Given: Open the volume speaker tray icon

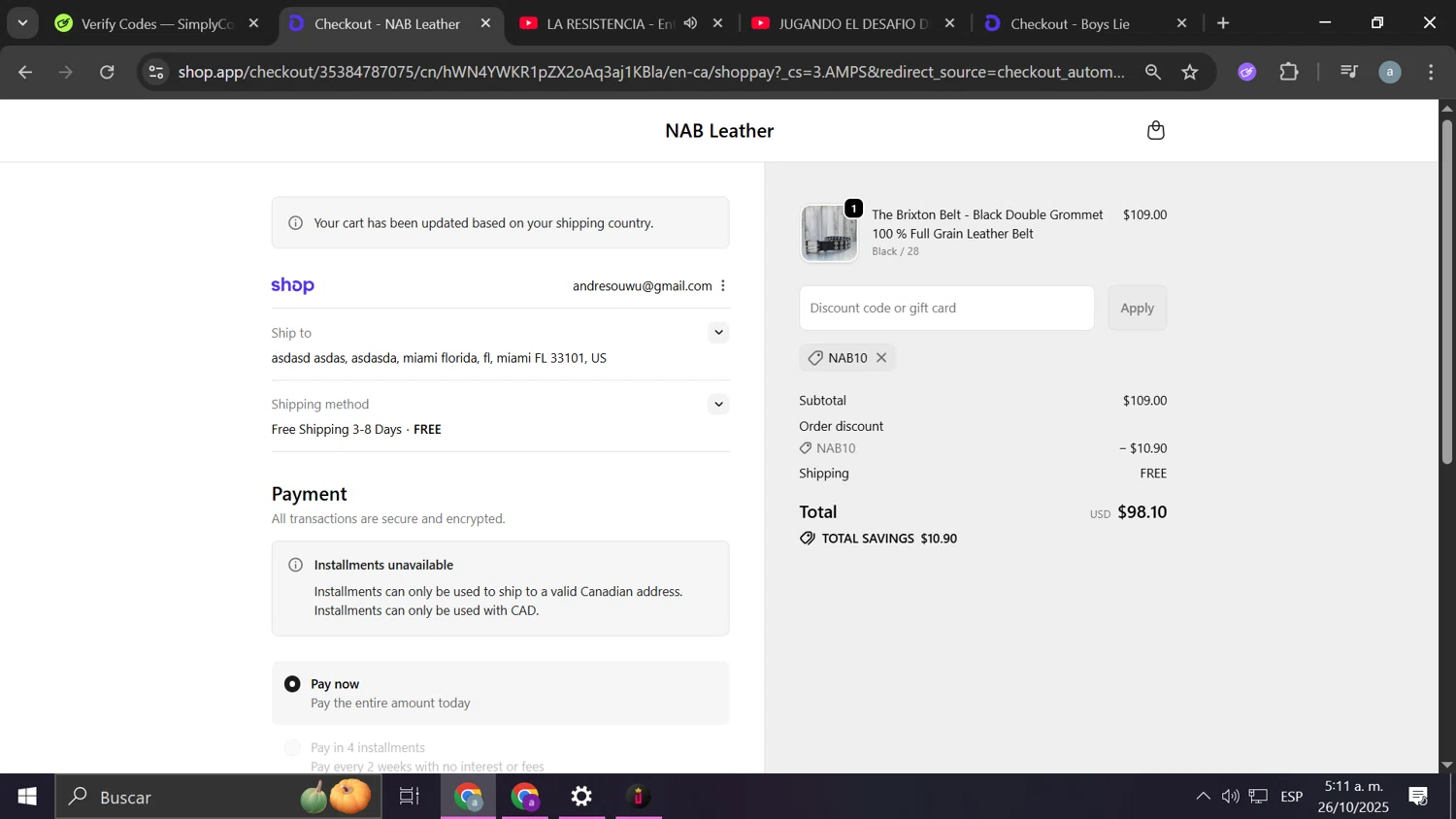Looking at the screenshot, I should point(1230,797).
